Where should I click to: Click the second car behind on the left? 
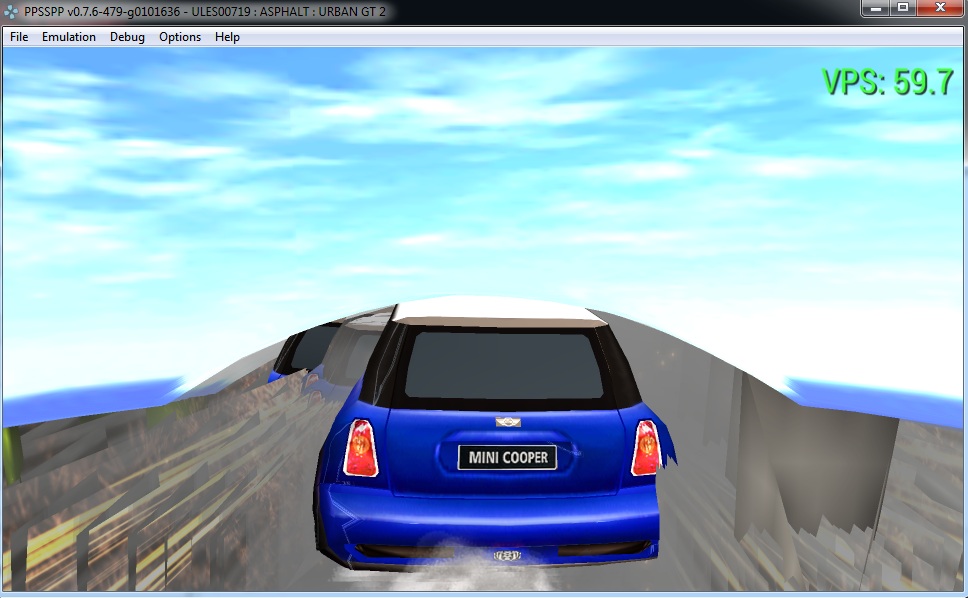310,355
